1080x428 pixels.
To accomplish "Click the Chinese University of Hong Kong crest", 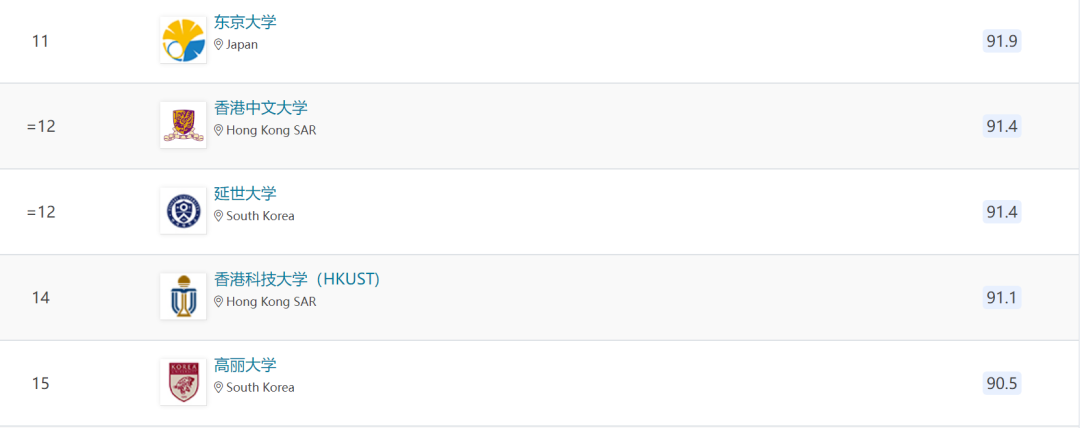I will [x=183, y=125].
